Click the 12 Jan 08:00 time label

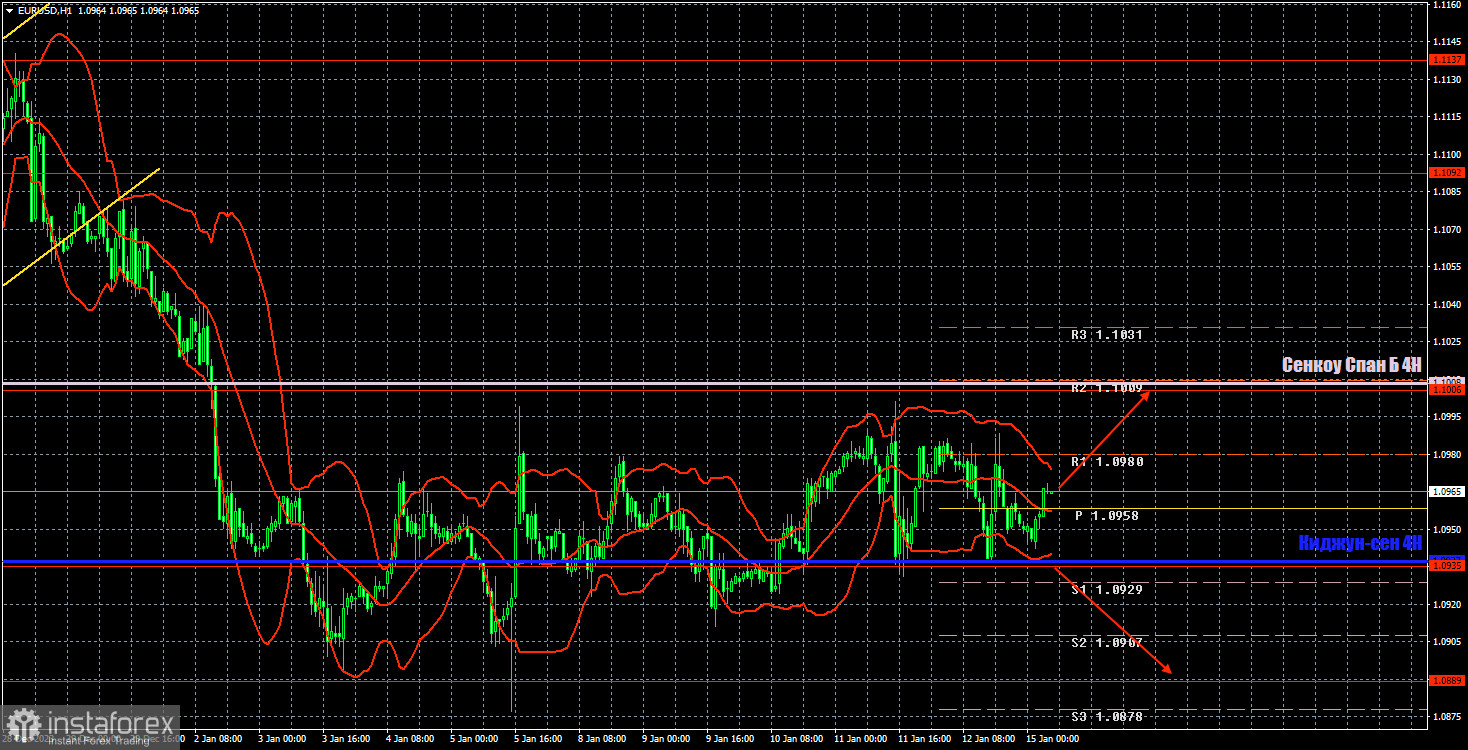988,739
